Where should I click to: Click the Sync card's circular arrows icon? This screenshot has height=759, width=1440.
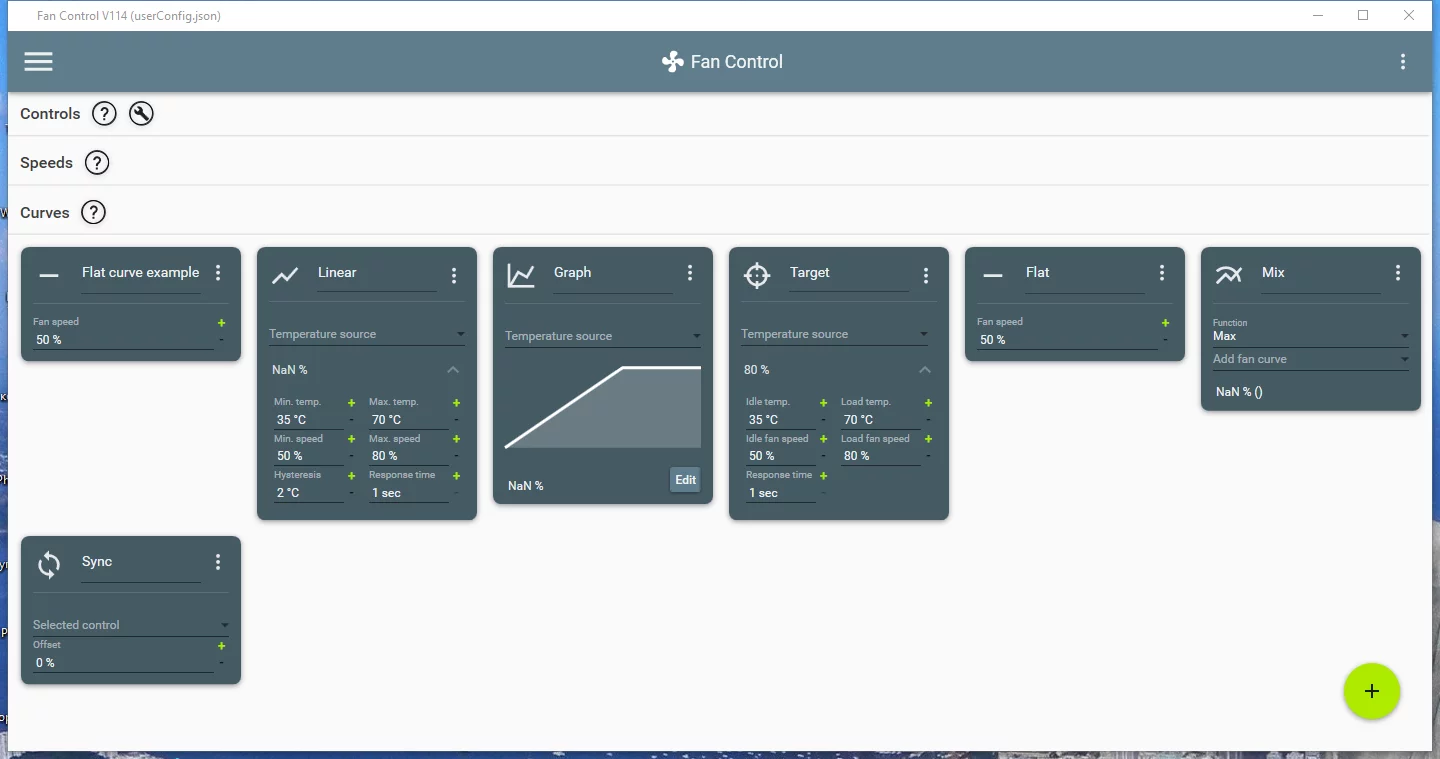pyautogui.click(x=49, y=565)
